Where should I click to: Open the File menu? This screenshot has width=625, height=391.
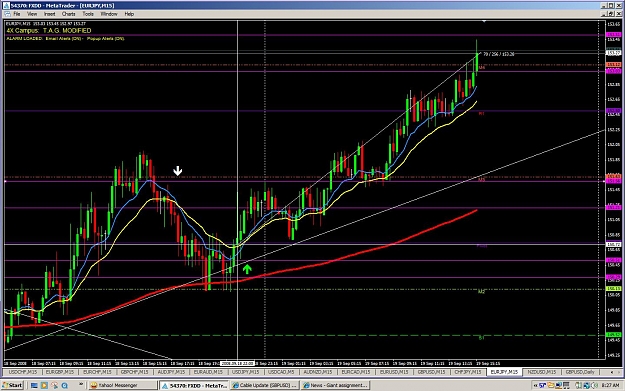coord(17,14)
